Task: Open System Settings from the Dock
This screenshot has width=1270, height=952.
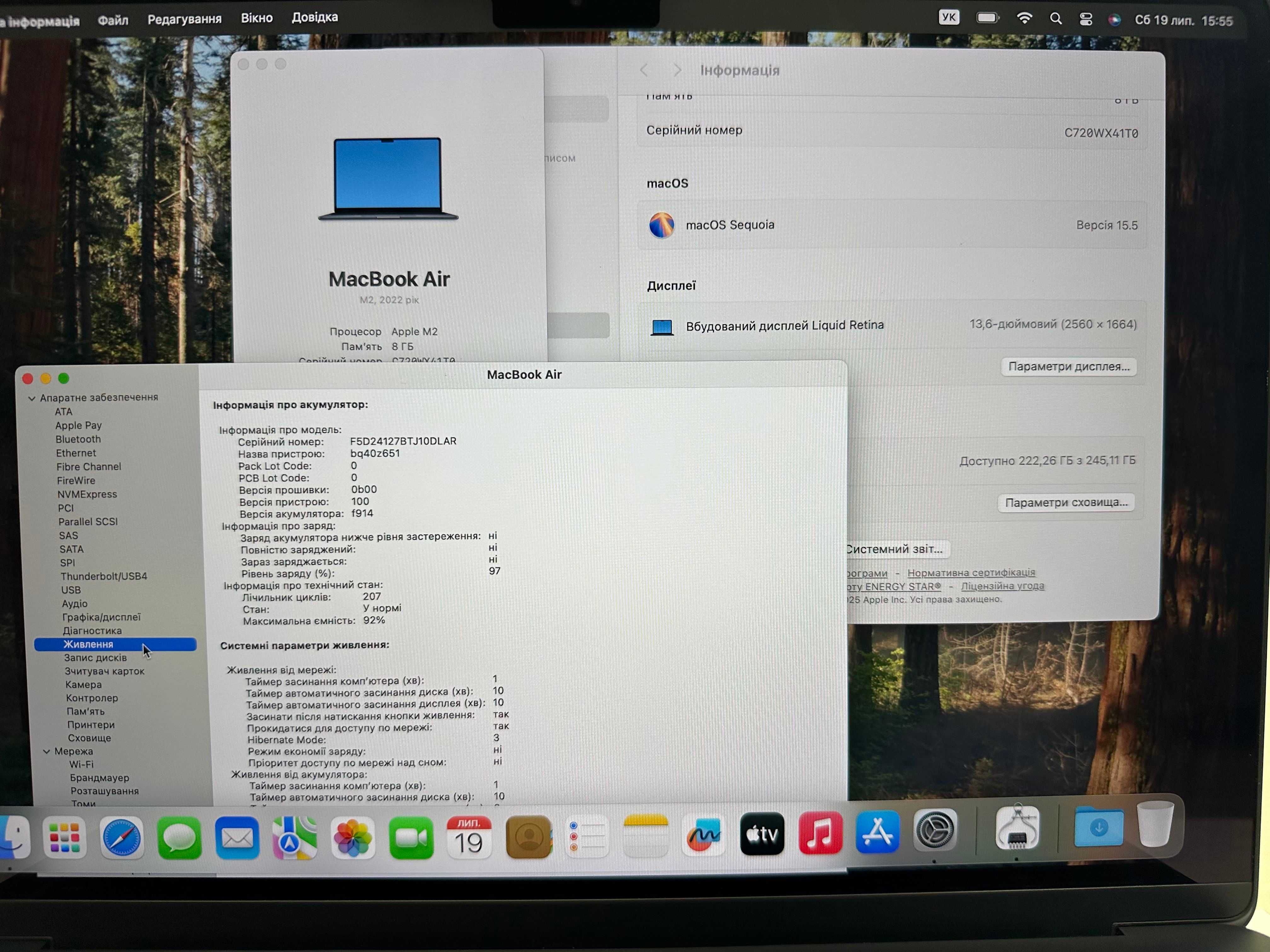Action: click(935, 830)
